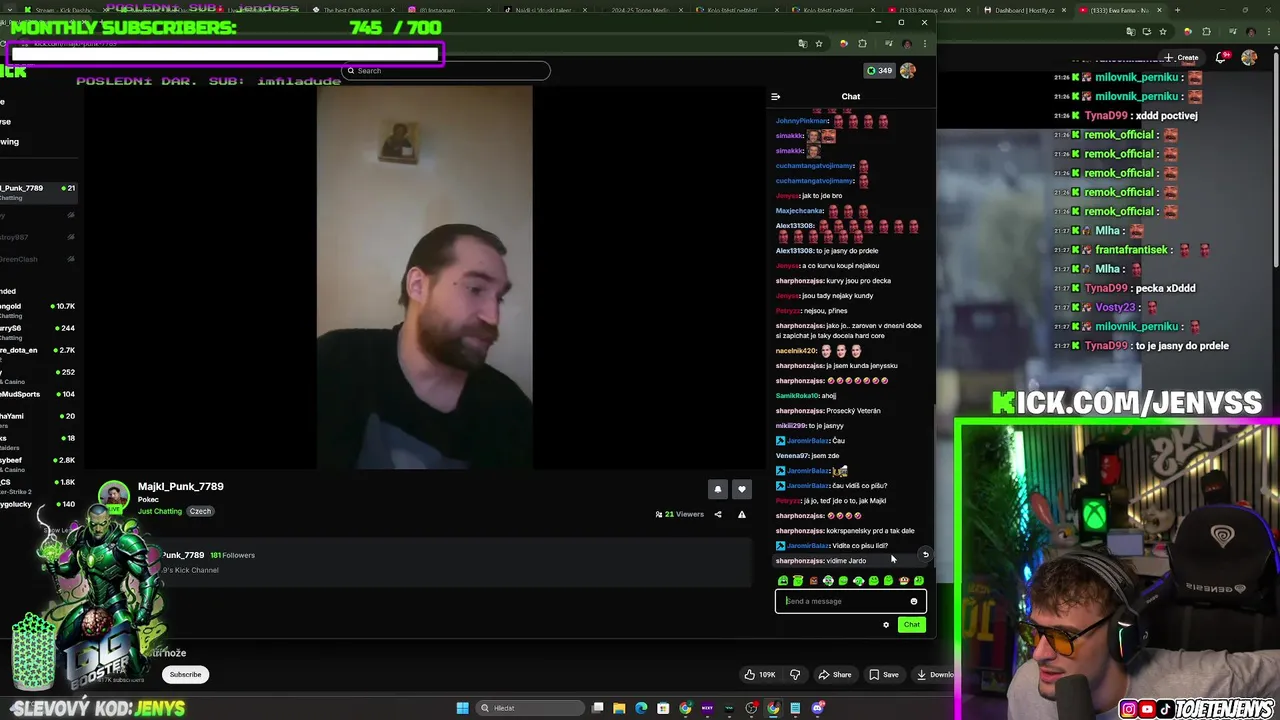
Task: Open Majkl_Punk_7789 channel name link
Action: click(x=181, y=486)
